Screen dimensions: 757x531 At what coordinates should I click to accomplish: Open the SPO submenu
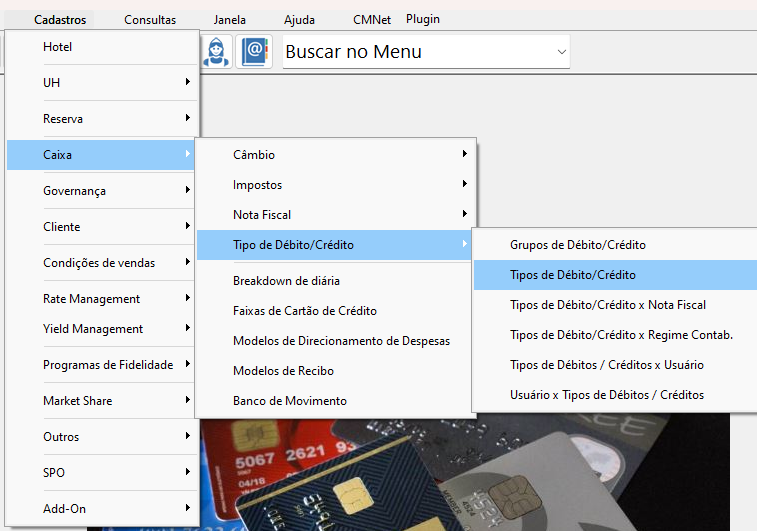point(102,473)
